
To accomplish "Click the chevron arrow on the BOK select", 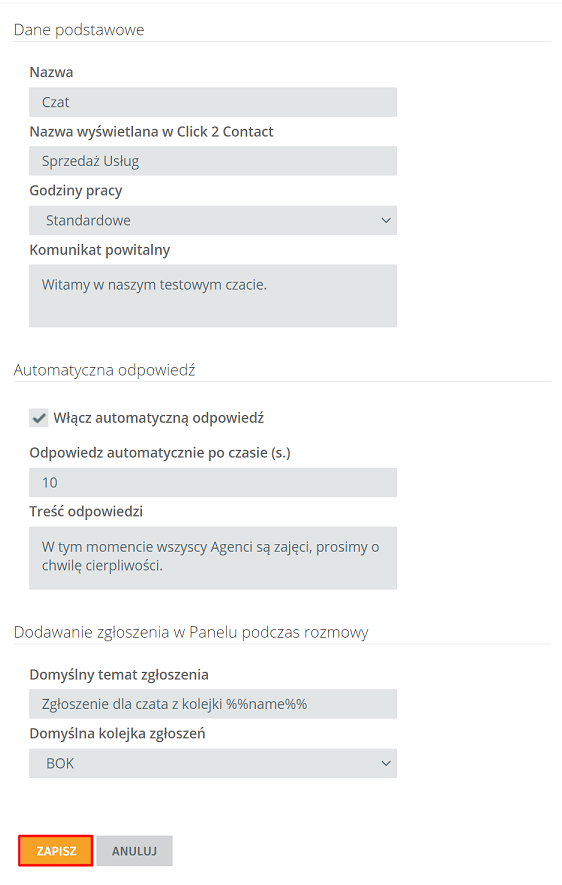I will click(x=386, y=763).
